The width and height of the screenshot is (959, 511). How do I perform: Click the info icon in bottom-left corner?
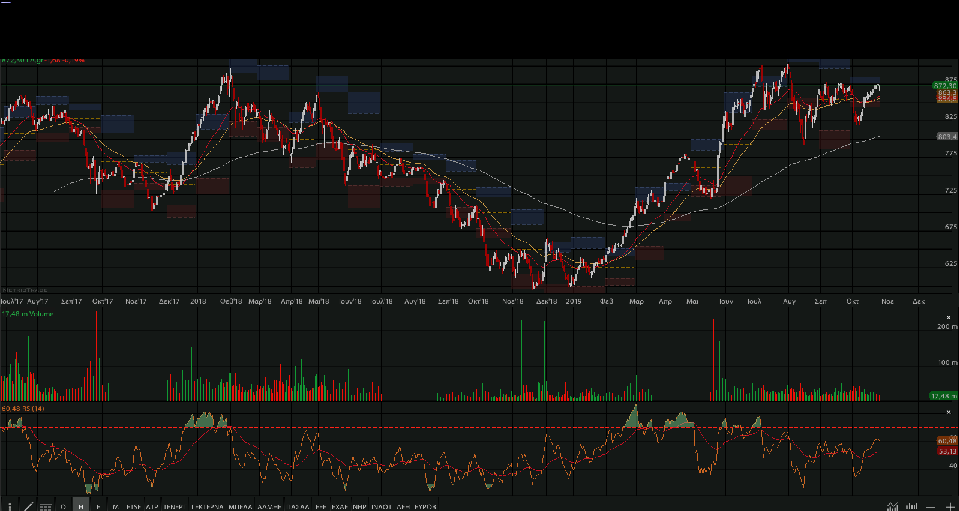(9, 506)
